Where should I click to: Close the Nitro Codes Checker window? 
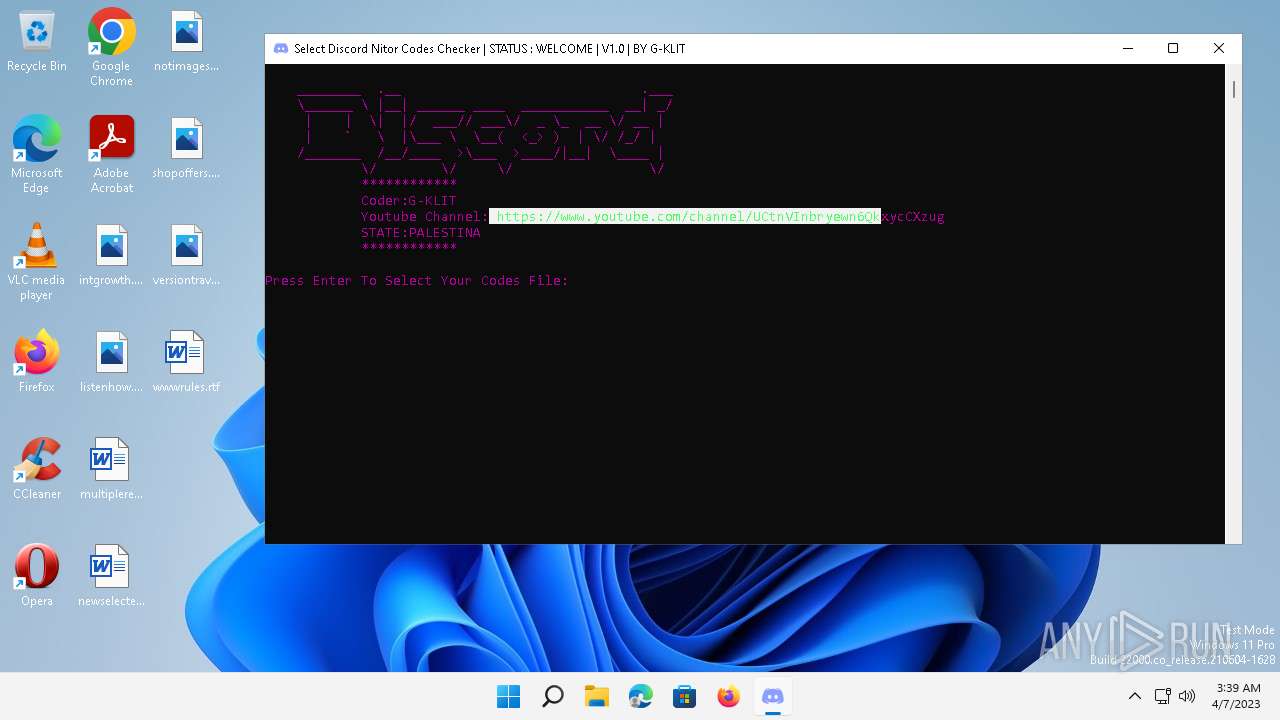coord(1219,49)
